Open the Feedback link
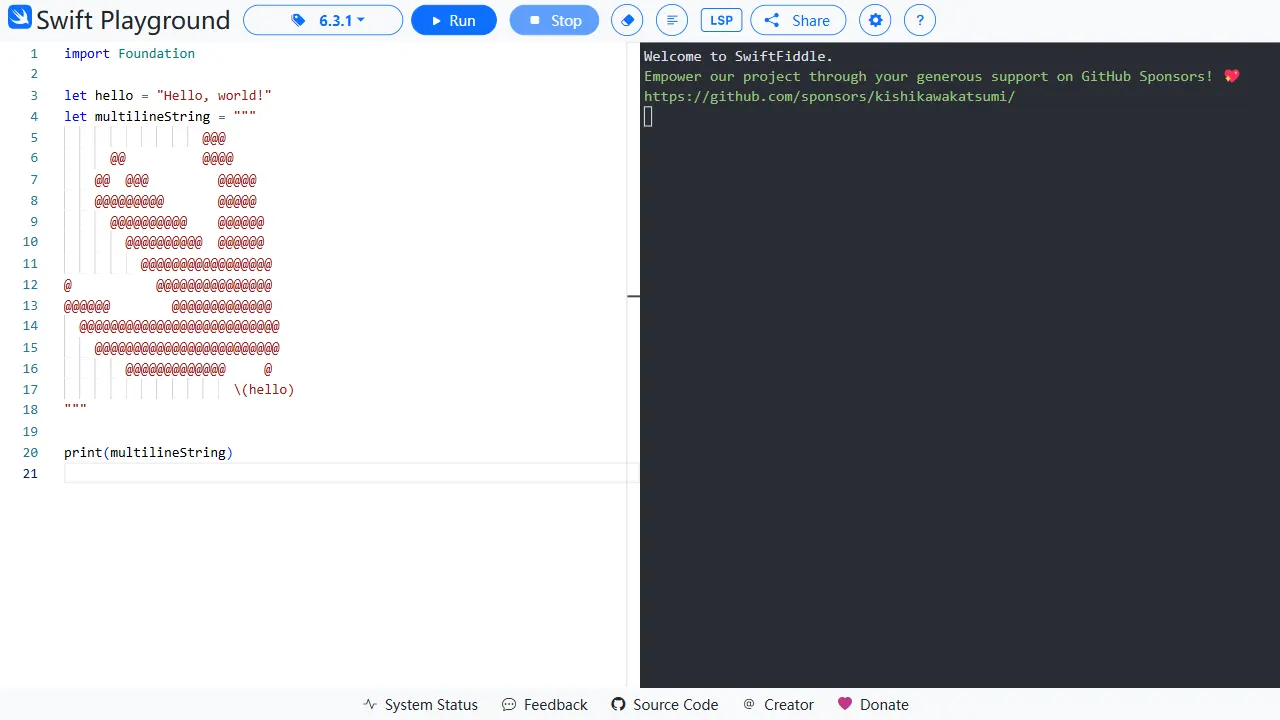This screenshot has height=720, width=1280. (x=545, y=705)
